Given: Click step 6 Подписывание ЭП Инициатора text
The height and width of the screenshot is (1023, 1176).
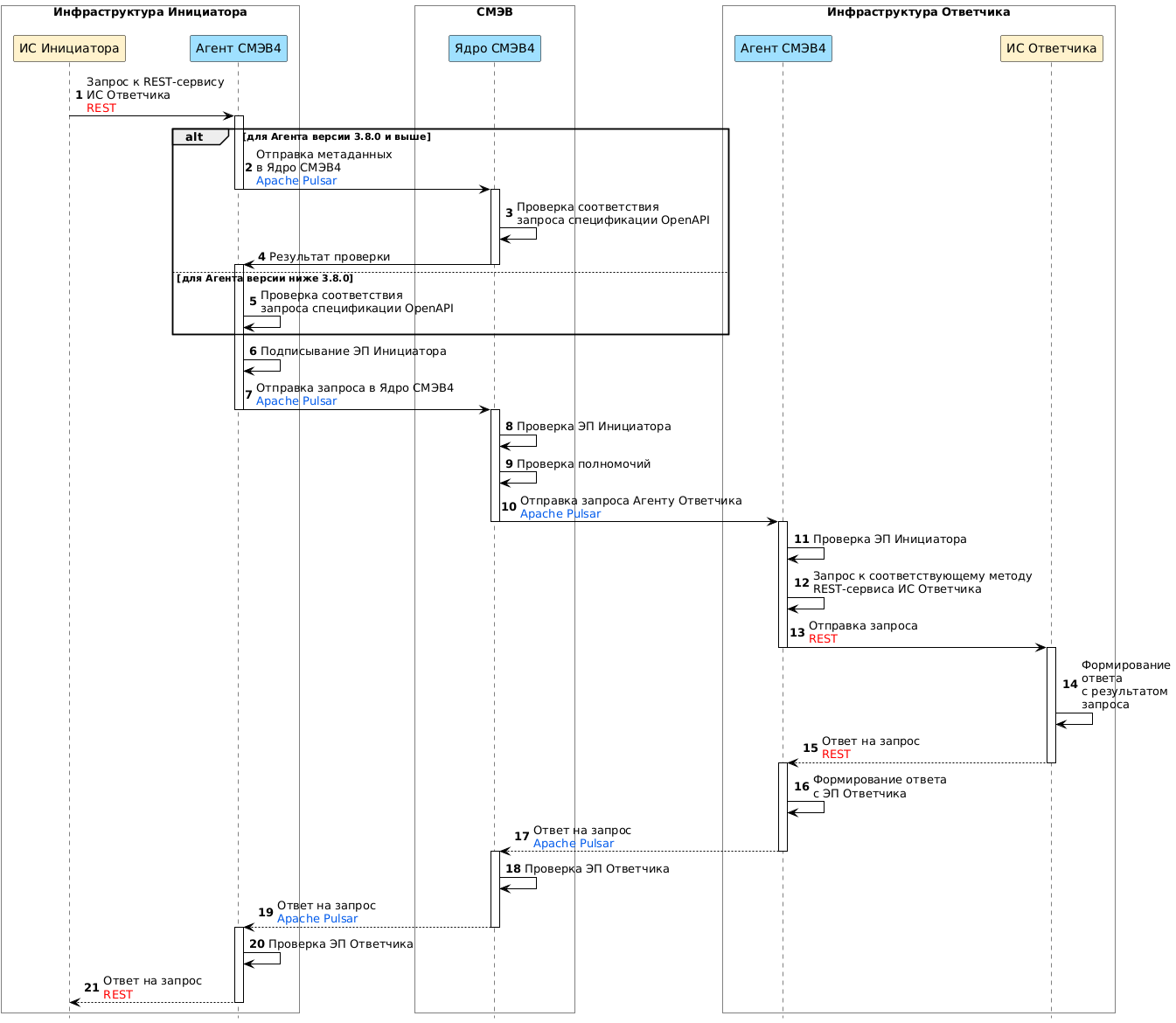Looking at the screenshot, I should click(353, 351).
